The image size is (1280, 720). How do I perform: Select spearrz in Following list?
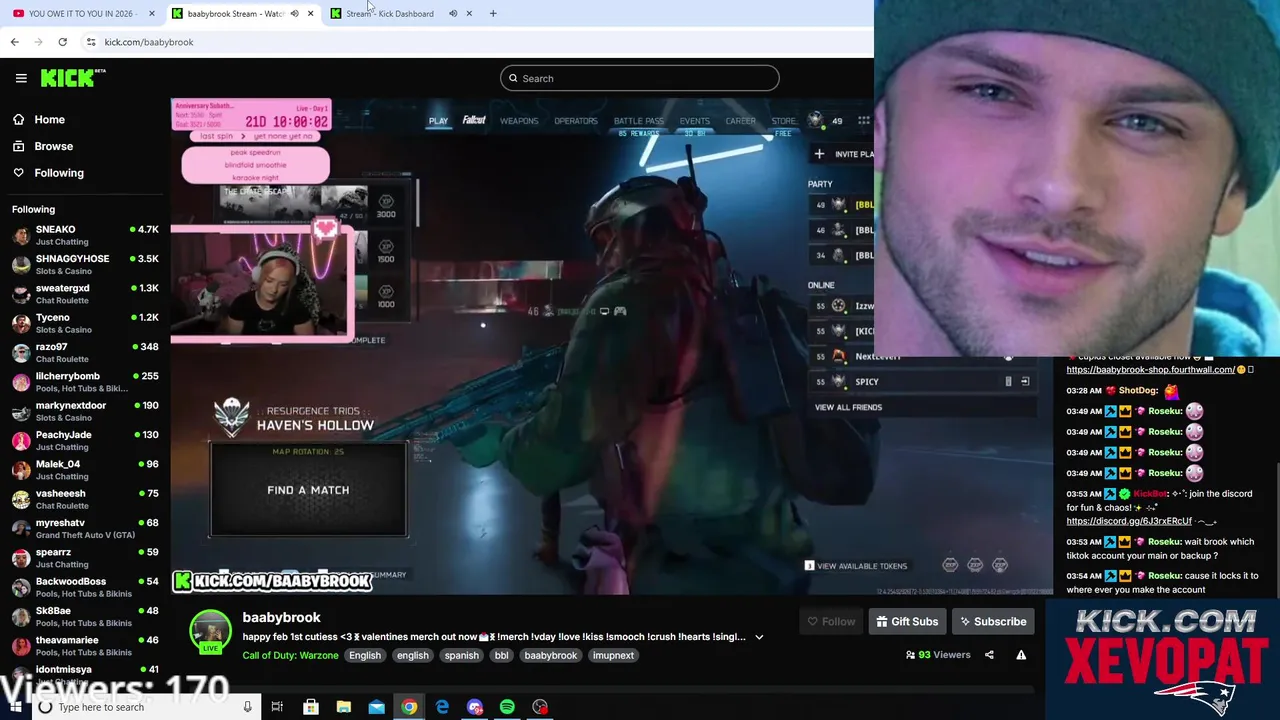click(x=85, y=558)
